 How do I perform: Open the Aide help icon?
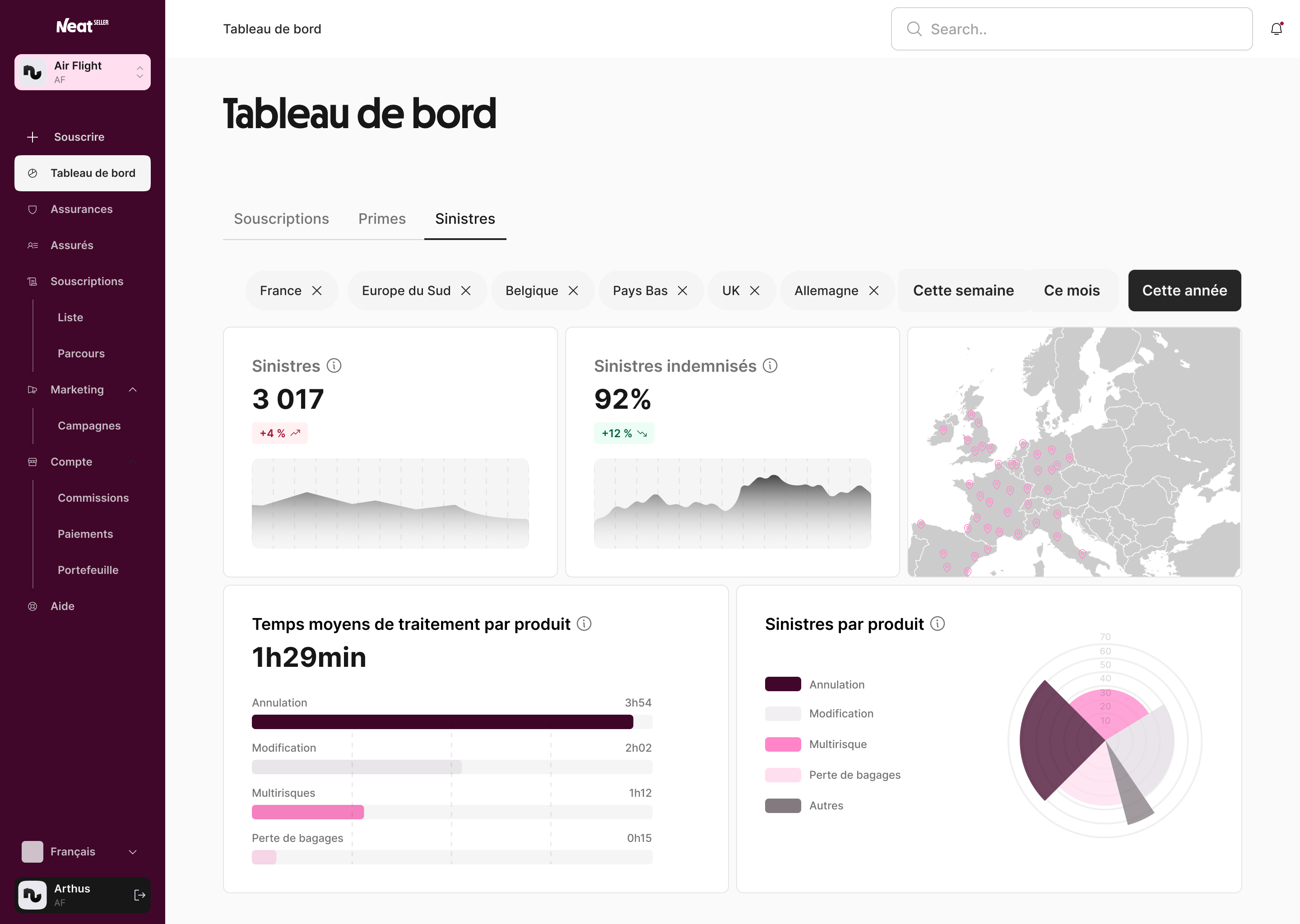coord(32,605)
